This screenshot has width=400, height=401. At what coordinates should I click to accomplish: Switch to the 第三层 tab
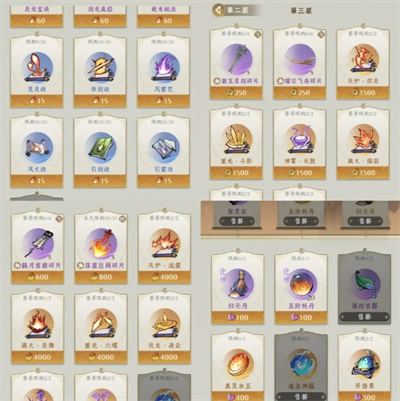301,11
